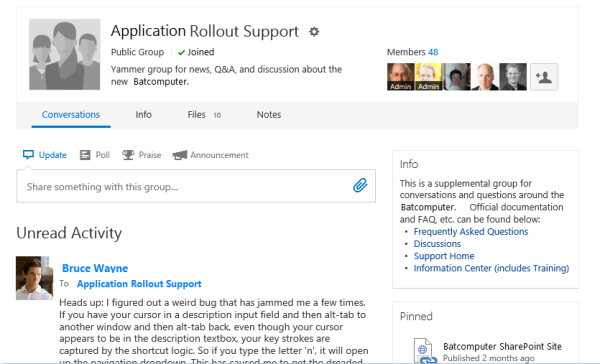Viewport: 600px width, 364px height.
Task: Open Bruce Wayne profile name link
Action: click(95, 268)
